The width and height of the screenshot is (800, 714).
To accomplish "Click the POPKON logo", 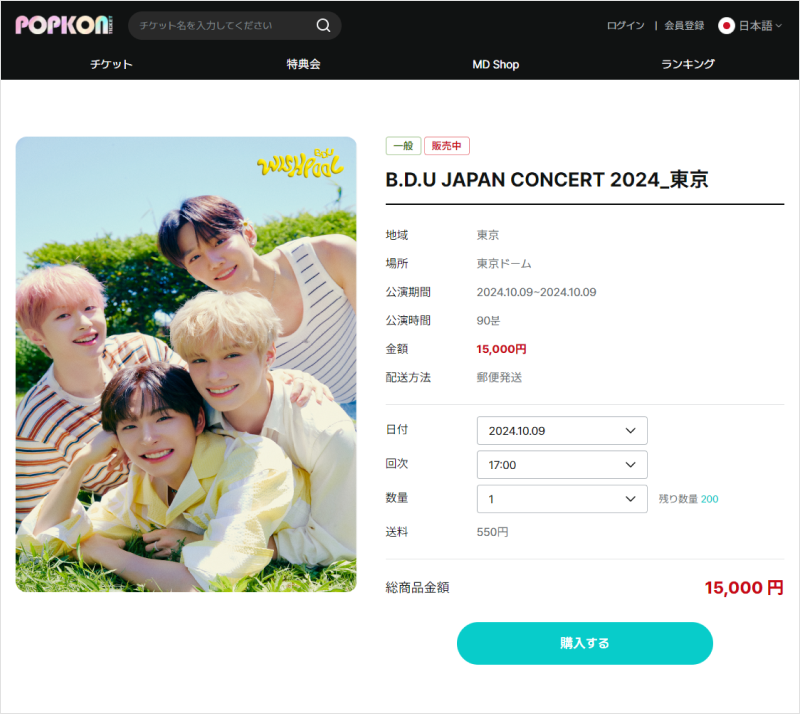I will [64, 25].
